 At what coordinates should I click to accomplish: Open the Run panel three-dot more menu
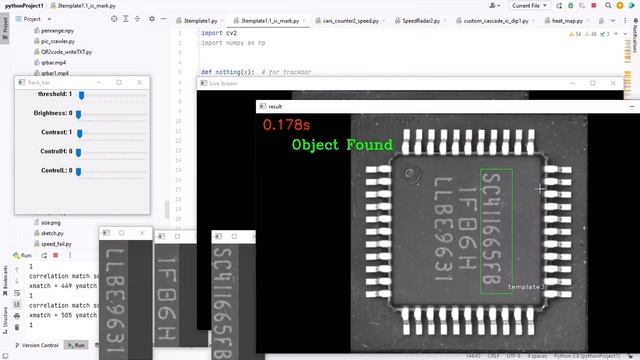(70, 255)
